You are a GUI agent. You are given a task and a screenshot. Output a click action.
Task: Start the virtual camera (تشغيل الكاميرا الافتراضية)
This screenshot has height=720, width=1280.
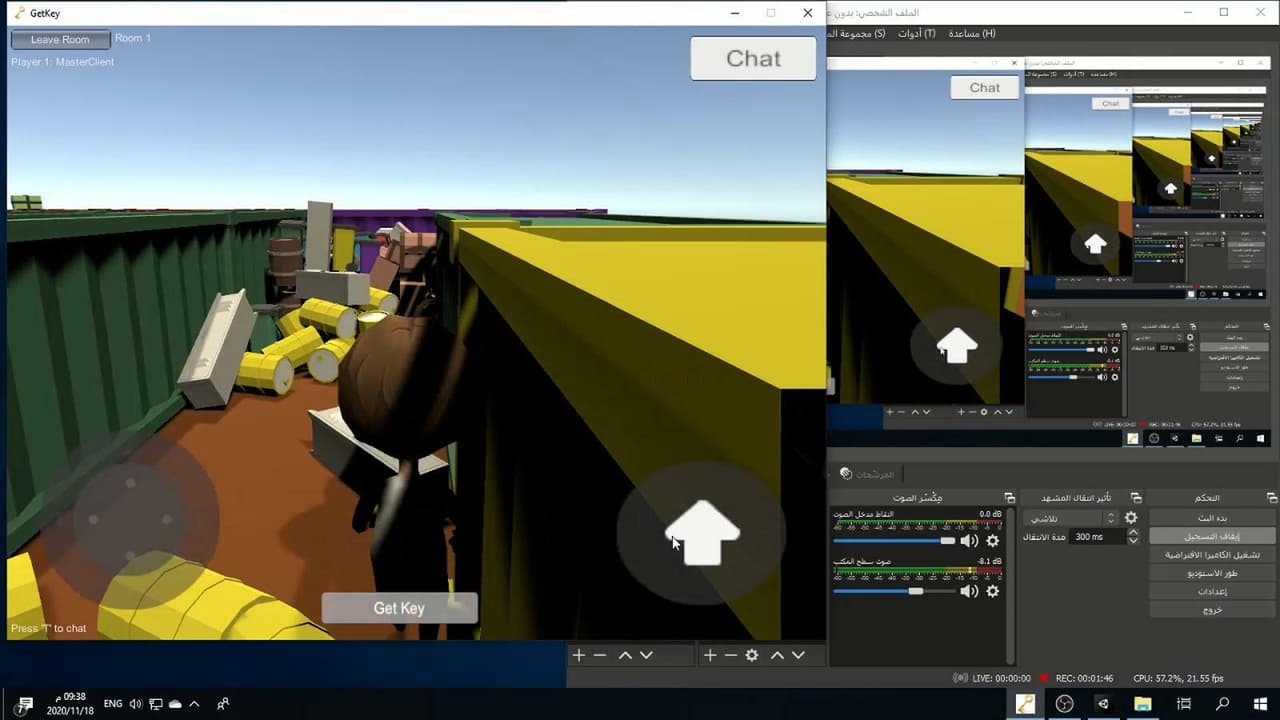tap(1213, 554)
